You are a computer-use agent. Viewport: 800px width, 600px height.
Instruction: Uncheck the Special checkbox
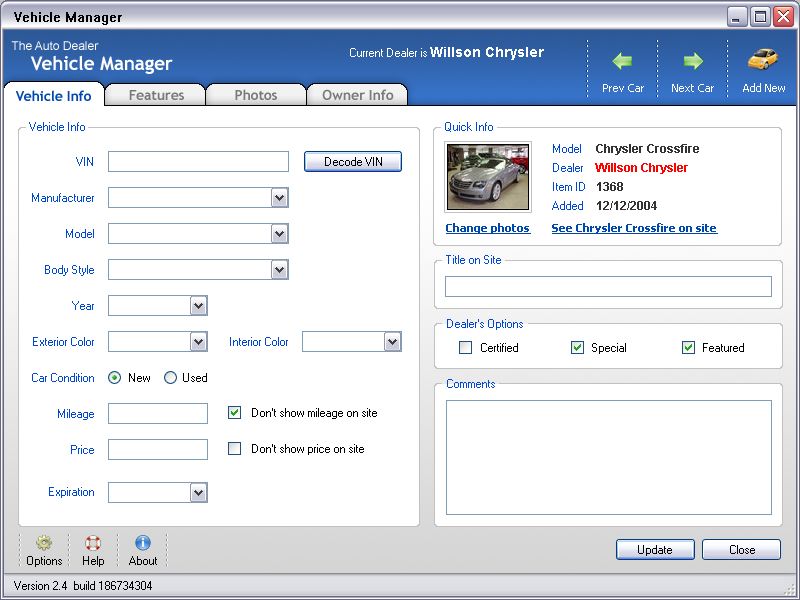[577, 348]
